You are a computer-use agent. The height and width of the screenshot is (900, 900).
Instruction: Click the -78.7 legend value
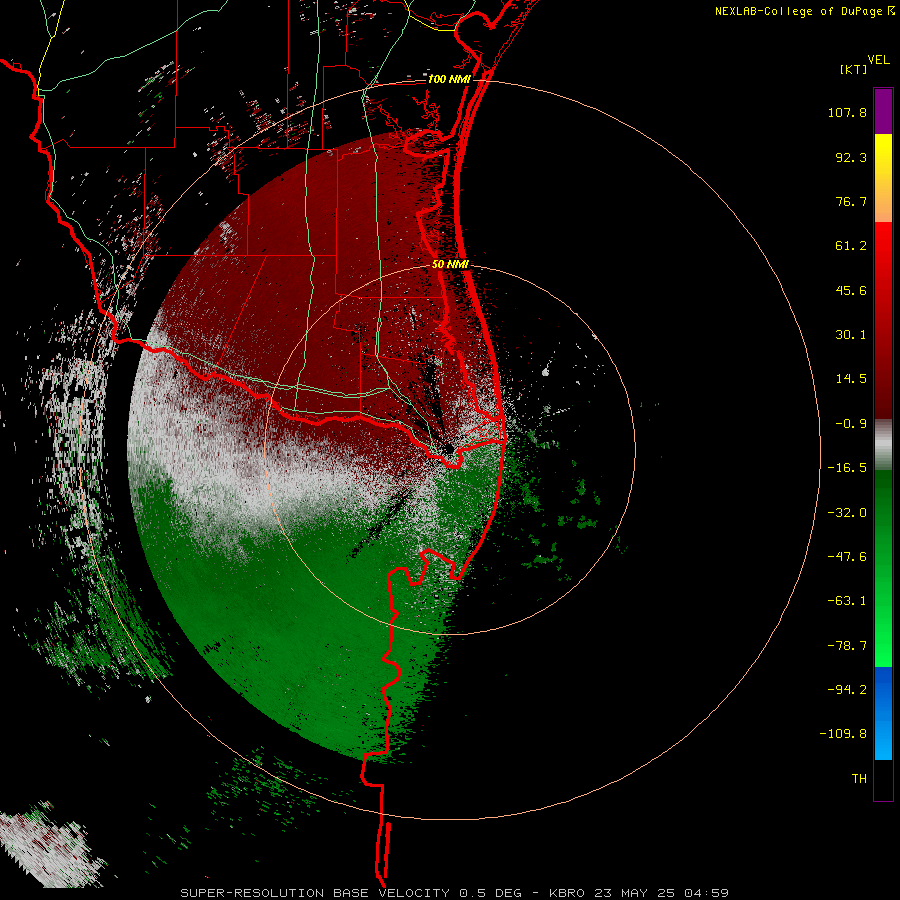(847, 646)
